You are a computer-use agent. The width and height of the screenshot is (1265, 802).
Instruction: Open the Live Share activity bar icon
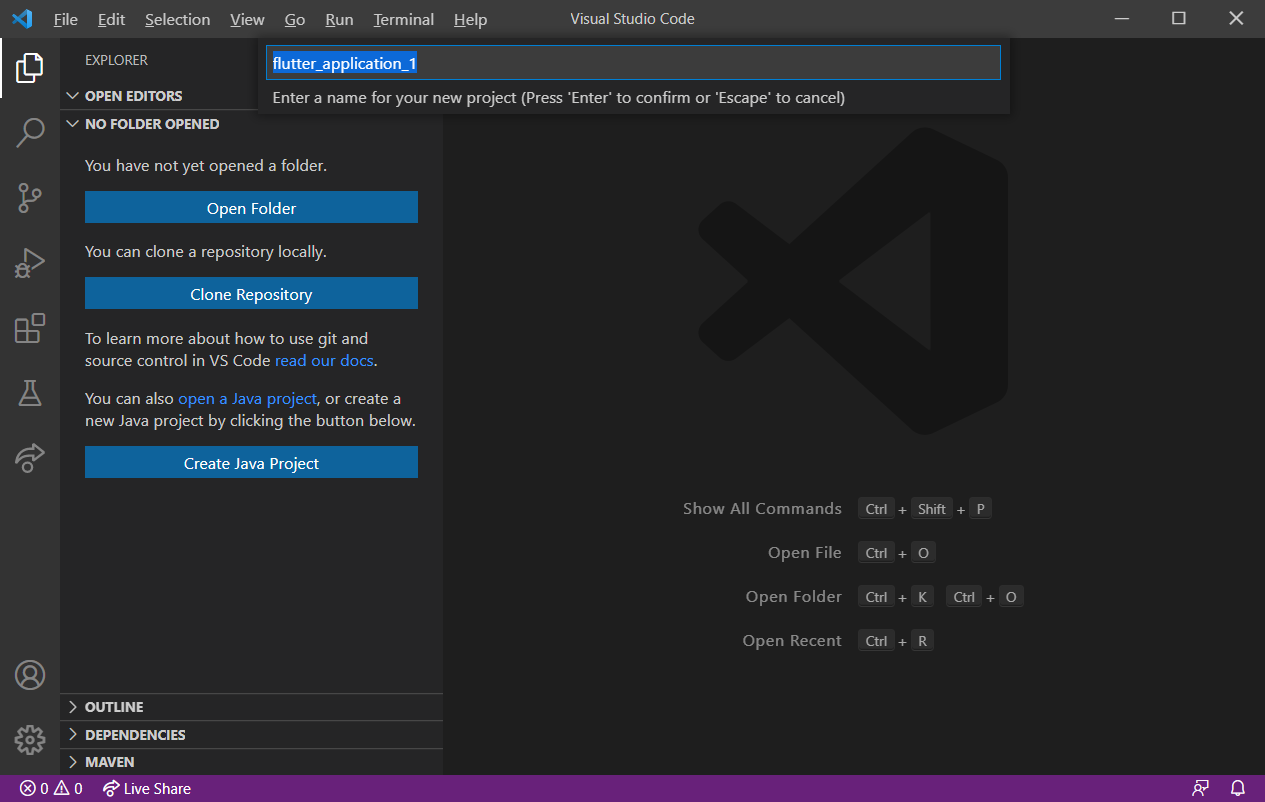30,457
